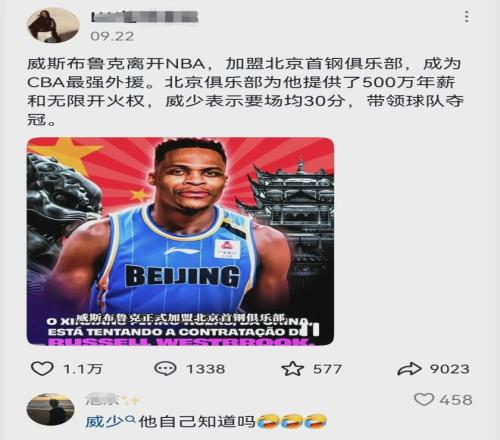Open comments via the speech bubble icon
The height and width of the screenshot is (440, 500).
pos(165,369)
